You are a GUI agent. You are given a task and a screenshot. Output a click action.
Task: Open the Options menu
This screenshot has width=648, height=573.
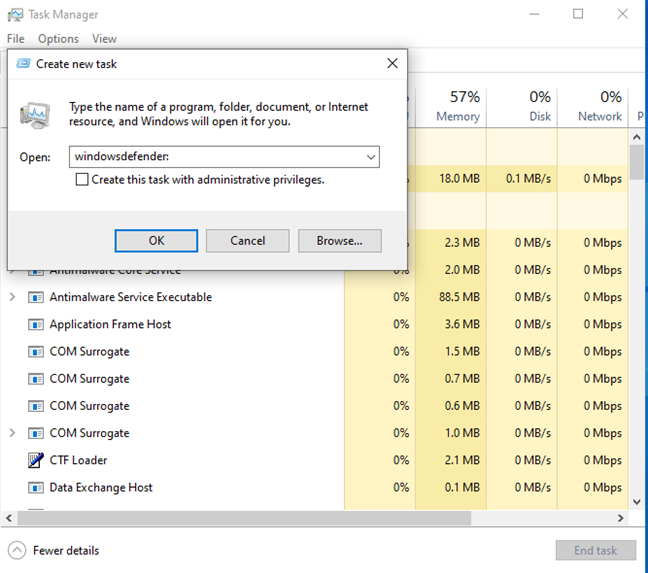click(x=58, y=39)
